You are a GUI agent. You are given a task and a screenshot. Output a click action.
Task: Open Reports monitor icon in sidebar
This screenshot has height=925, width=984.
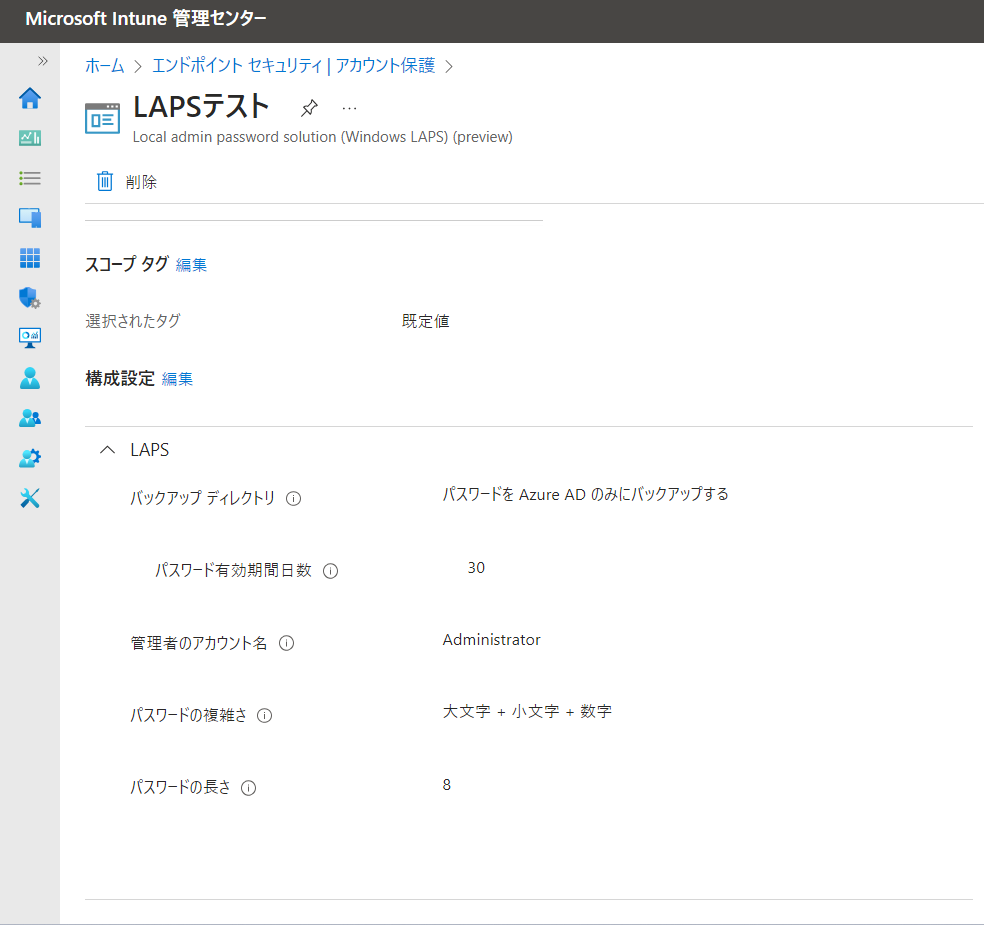click(x=30, y=338)
